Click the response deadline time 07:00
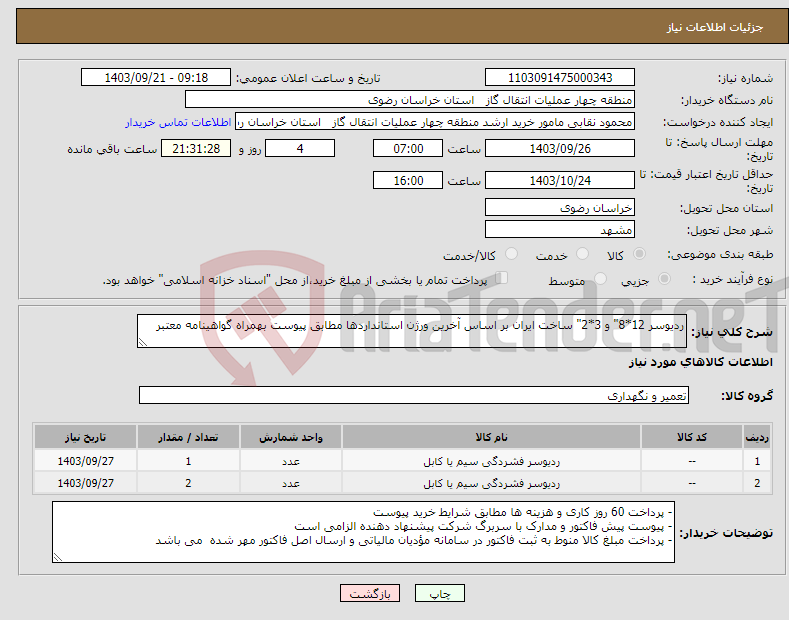 point(408,148)
